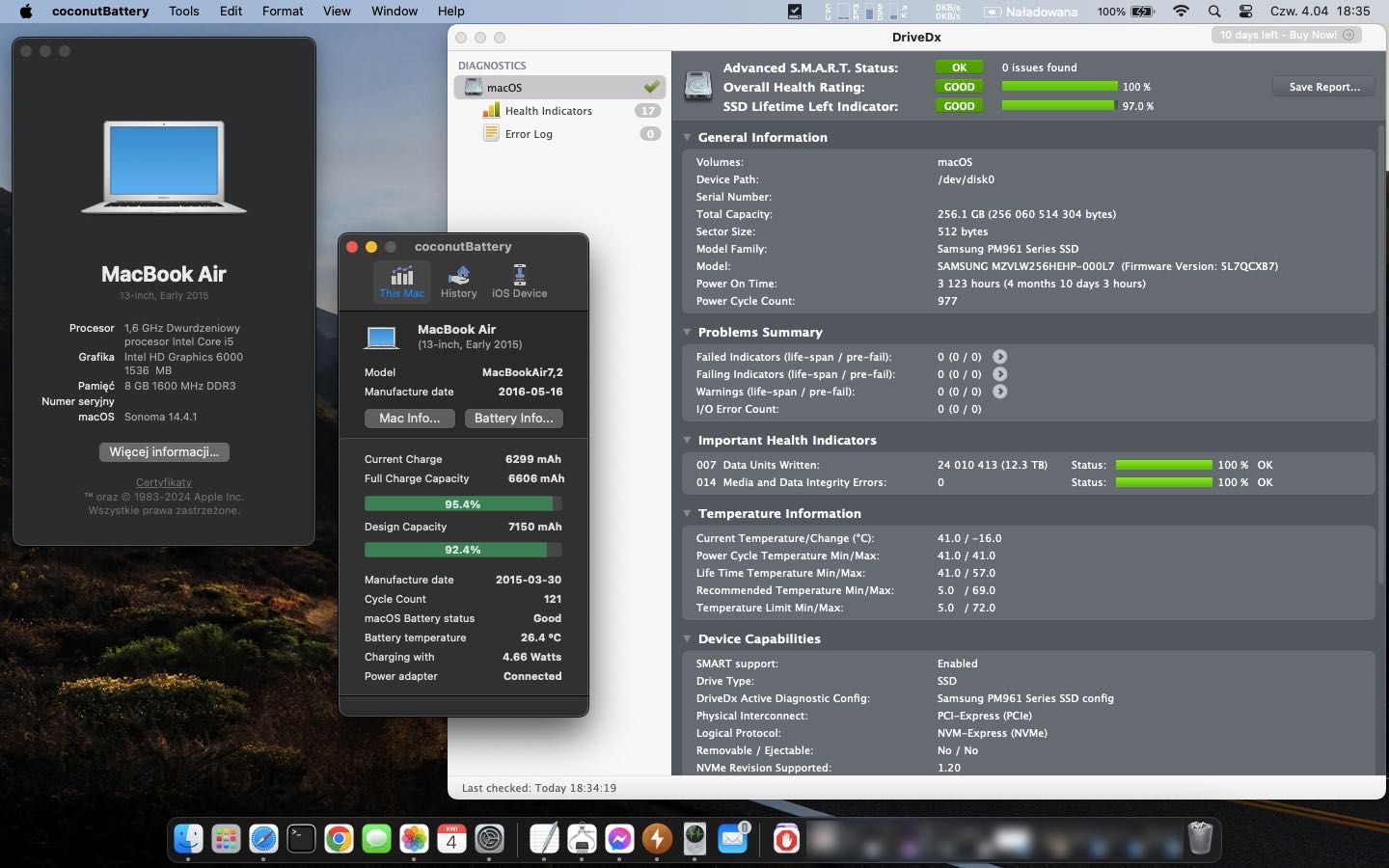Click the 92.4% design capacity bar
Viewport: 1389px width, 868px height.
(x=463, y=550)
